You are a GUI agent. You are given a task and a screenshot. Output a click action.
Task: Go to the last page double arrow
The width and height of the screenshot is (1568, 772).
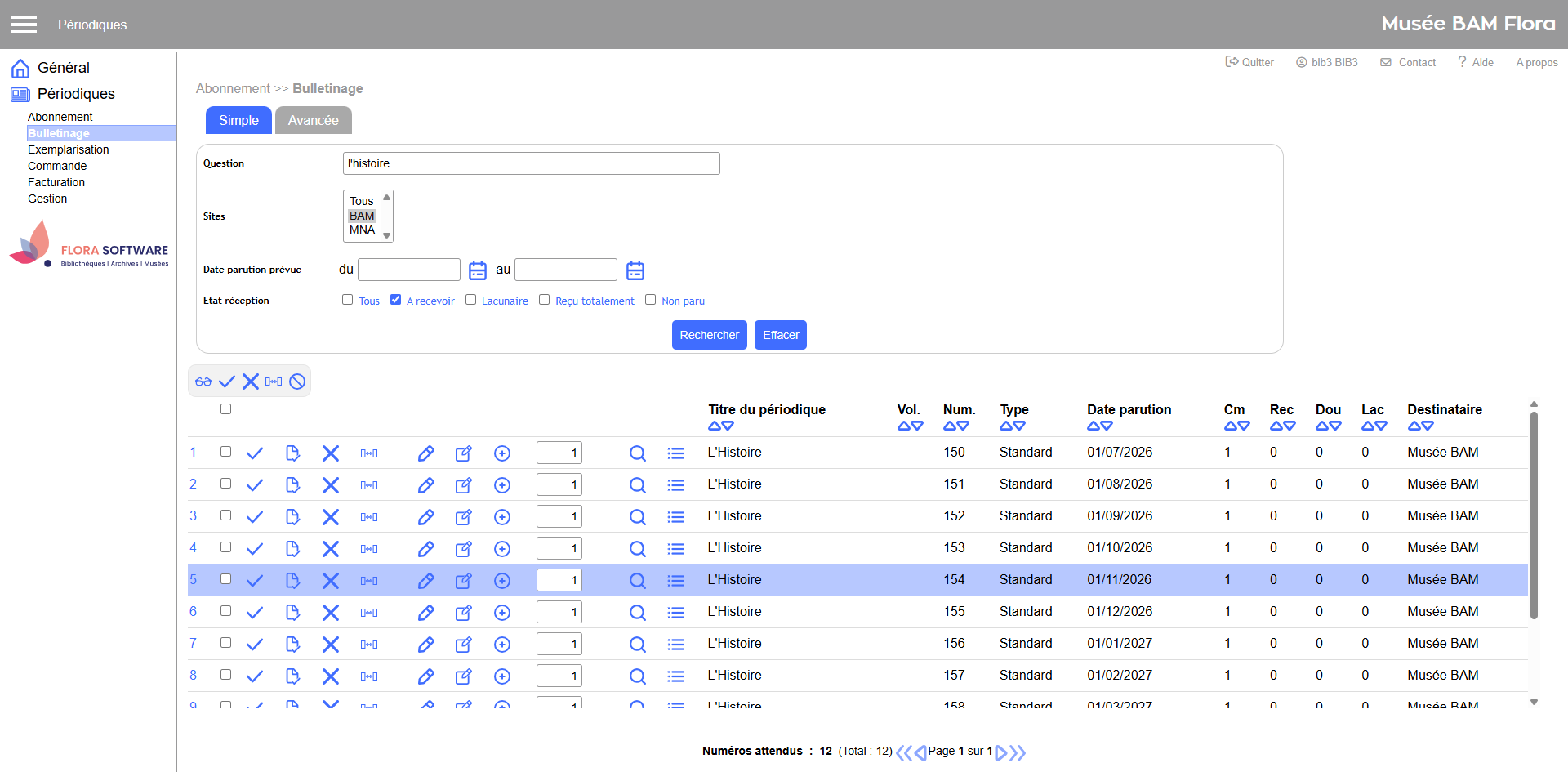[x=1018, y=752]
